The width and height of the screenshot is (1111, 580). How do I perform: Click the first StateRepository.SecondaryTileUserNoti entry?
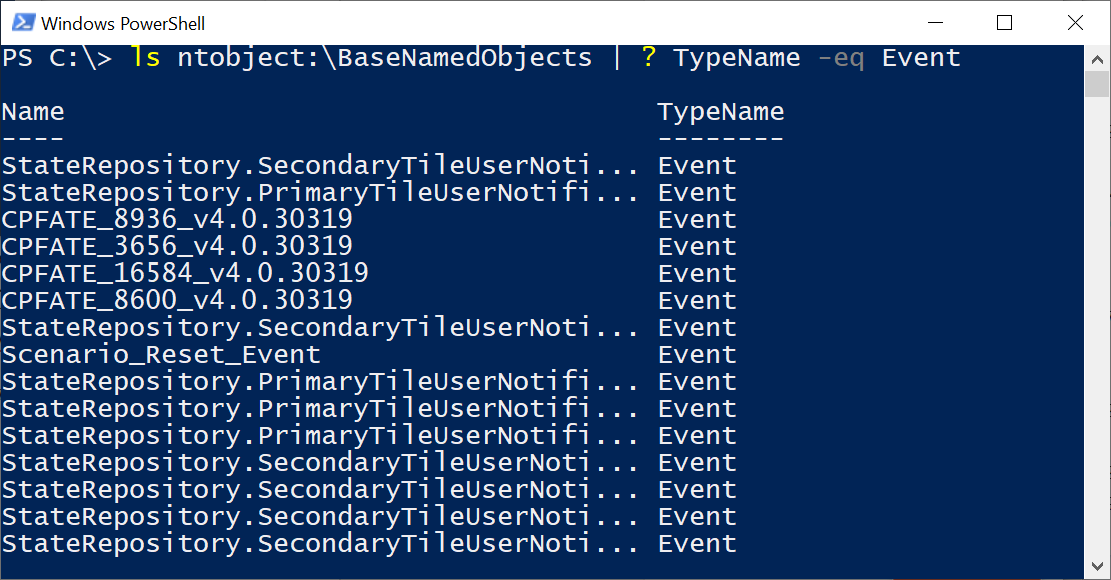pos(320,166)
